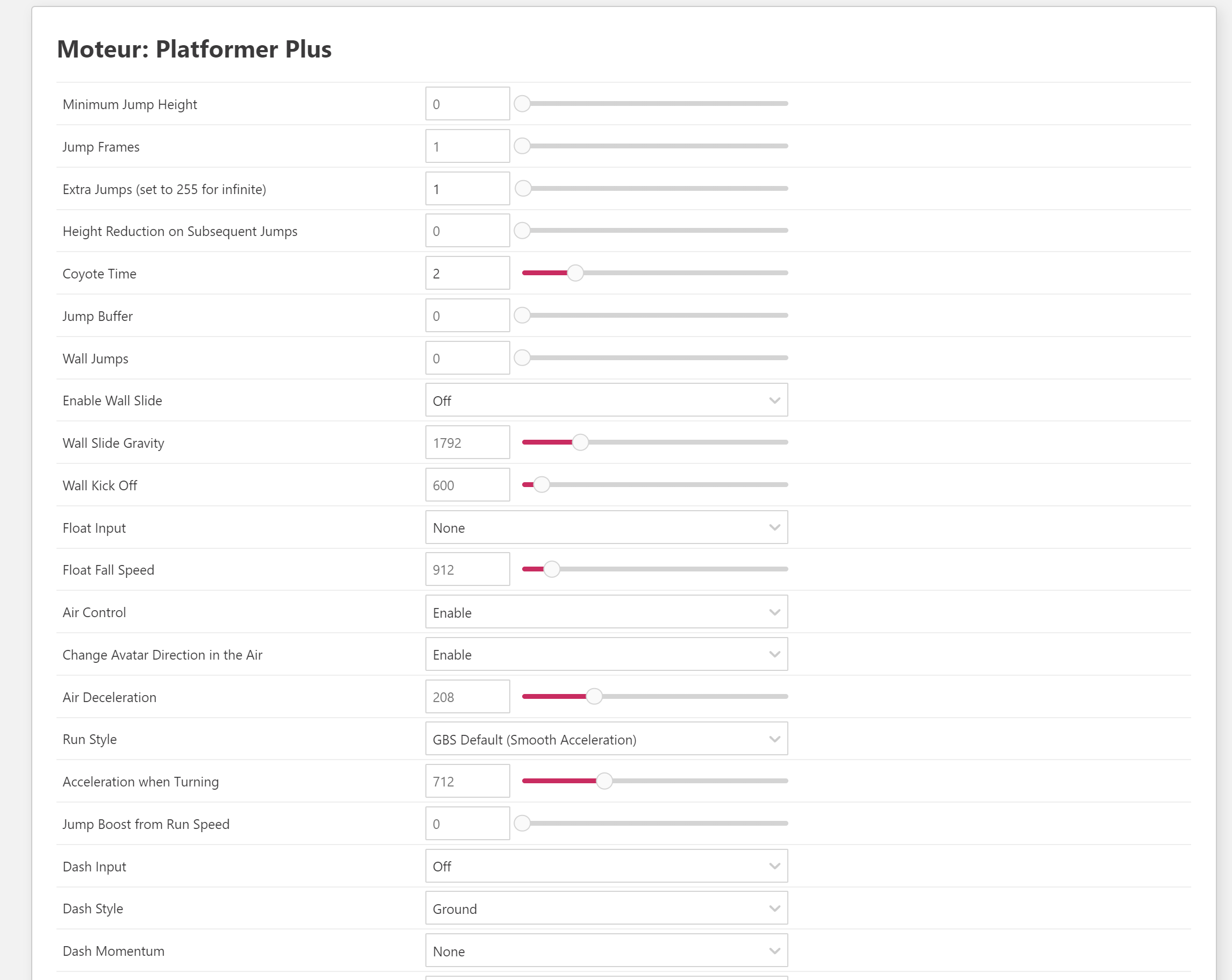Image resolution: width=1232 pixels, height=980 pixels.
Task: Click the Jump Frames input field
Action: click(x=467, y=147)
